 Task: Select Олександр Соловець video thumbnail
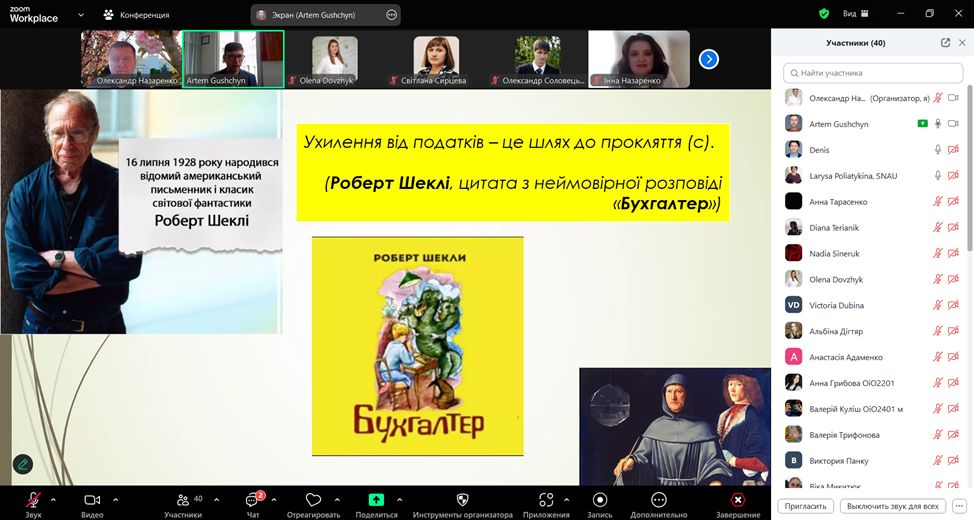(x=537, y=59)
